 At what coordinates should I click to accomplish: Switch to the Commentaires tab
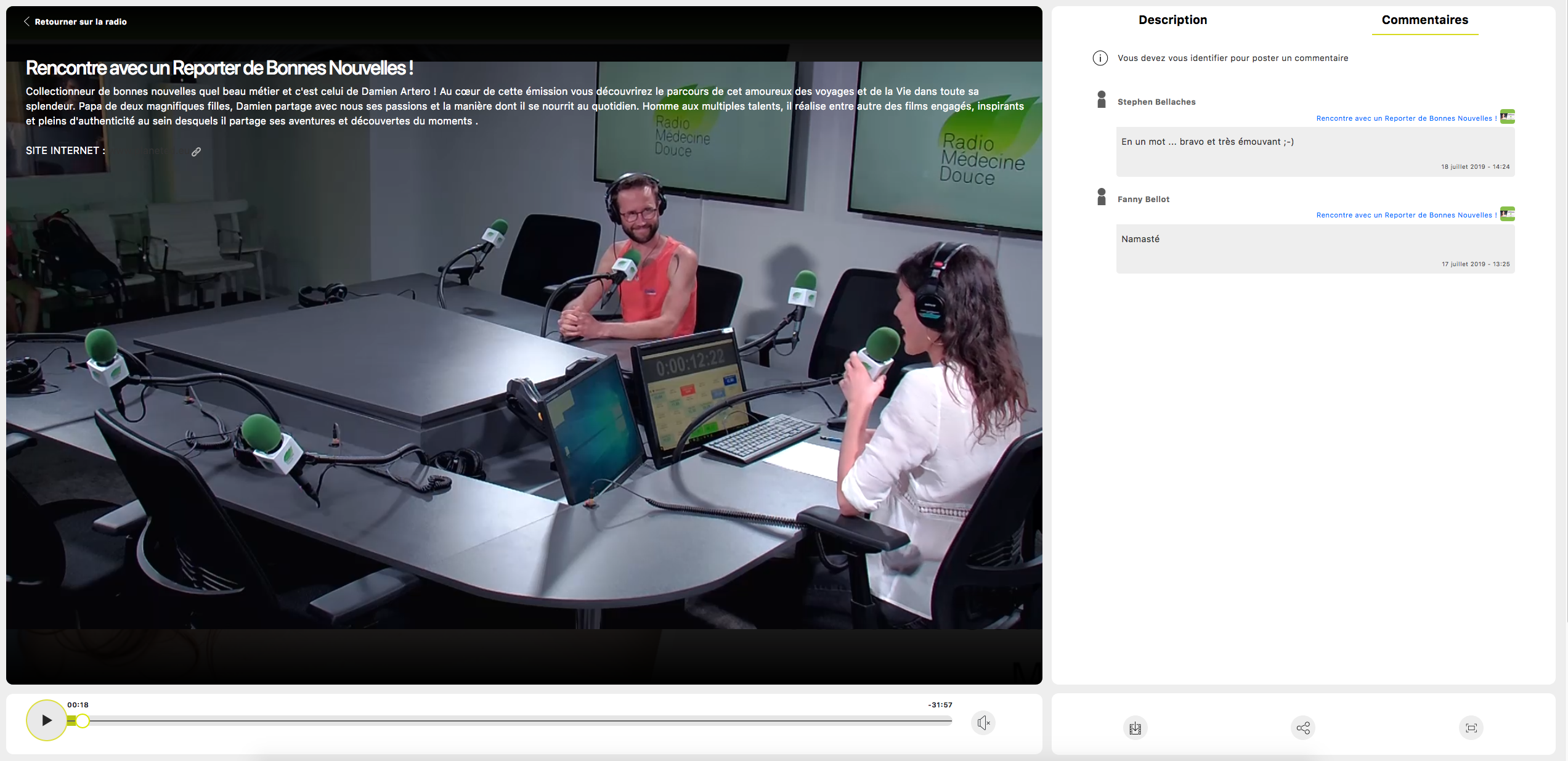(1424, 20)
